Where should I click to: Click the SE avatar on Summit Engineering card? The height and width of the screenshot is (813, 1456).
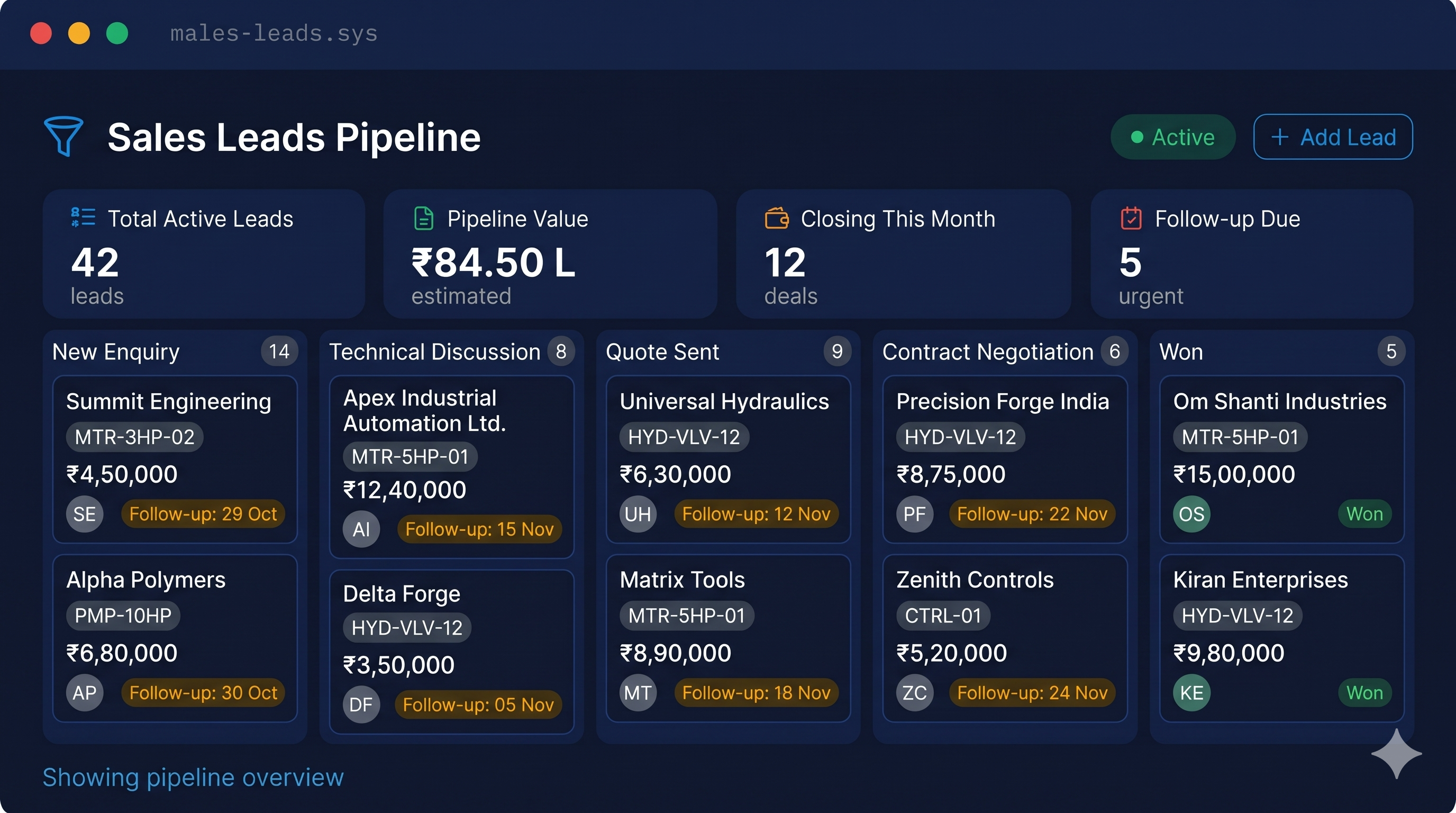(x=84, y=514)
